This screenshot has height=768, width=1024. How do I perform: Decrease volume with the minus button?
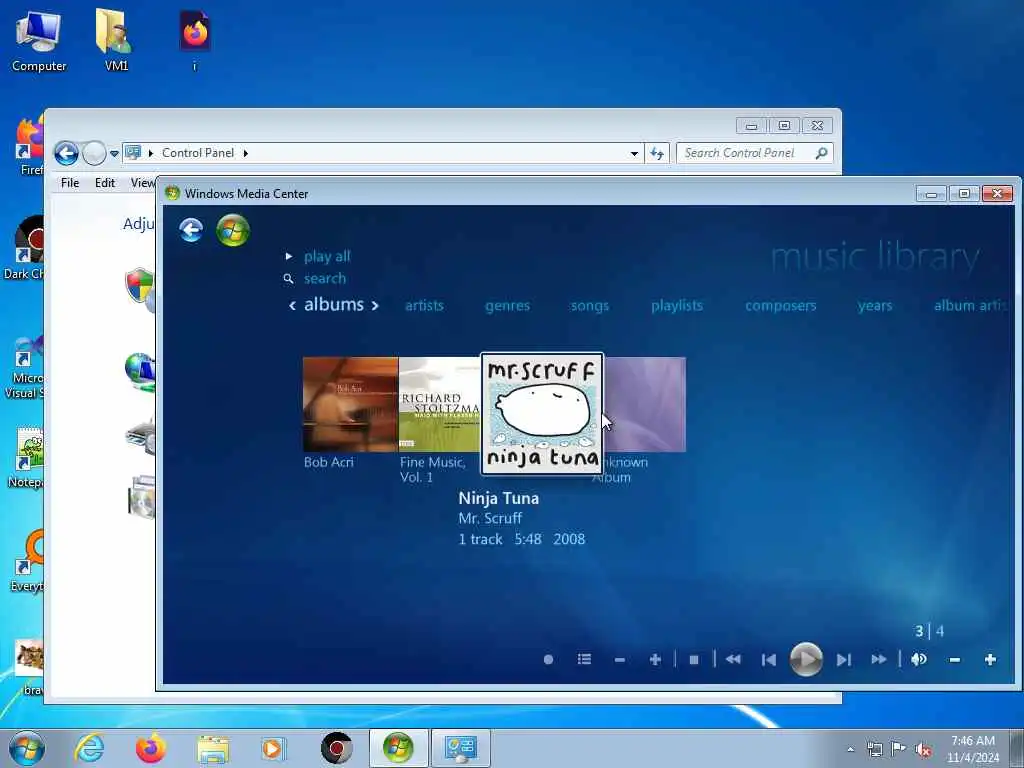(x=955, y=660)
